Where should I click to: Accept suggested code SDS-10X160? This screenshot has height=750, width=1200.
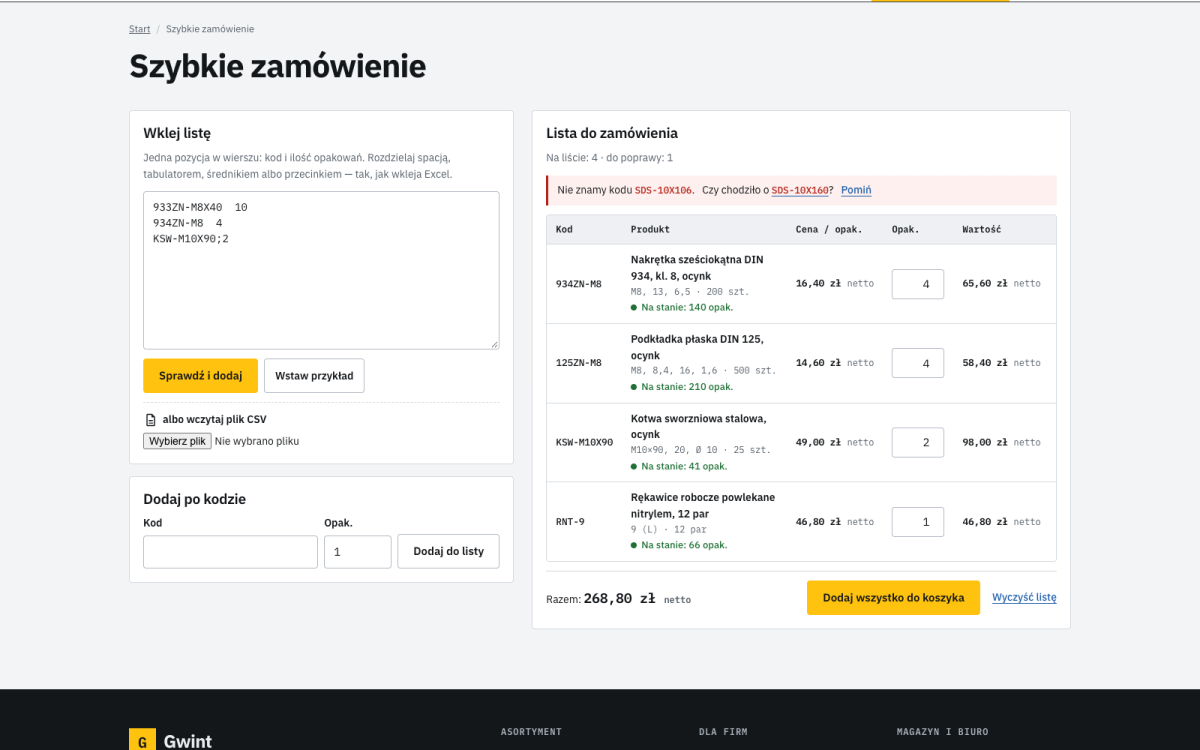[799, 190]
